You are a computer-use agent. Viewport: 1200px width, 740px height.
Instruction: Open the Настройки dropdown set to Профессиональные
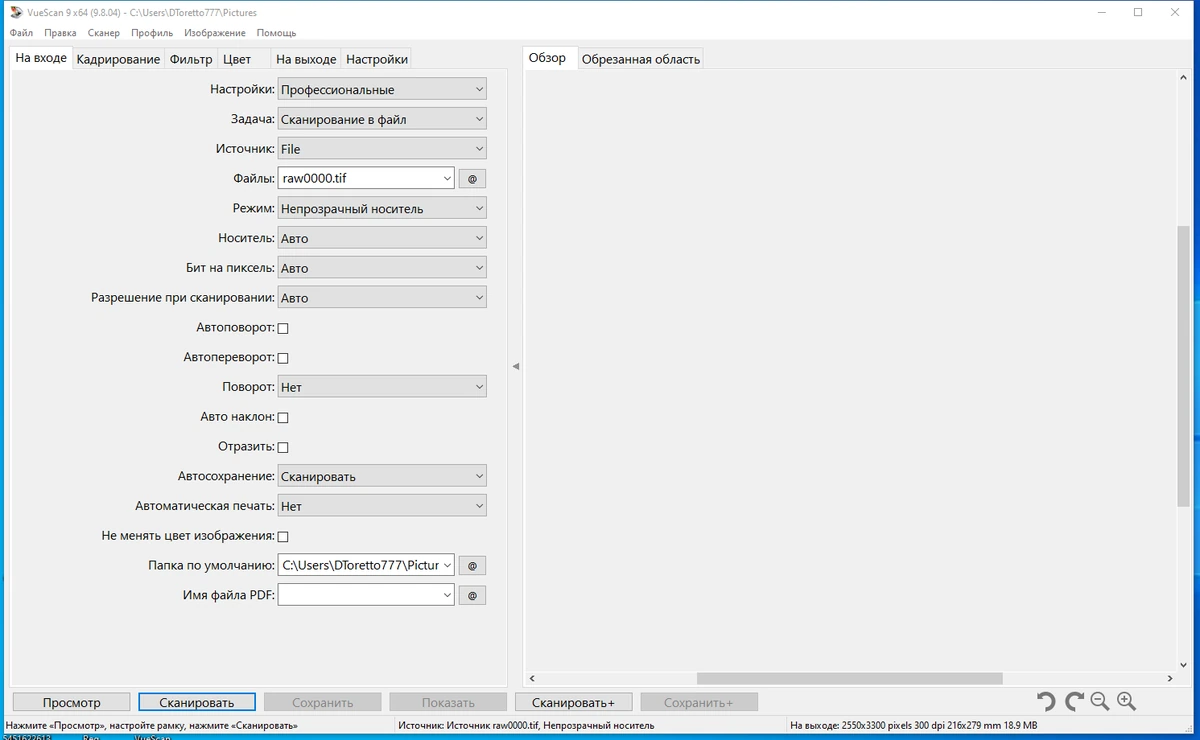point(382,90)
